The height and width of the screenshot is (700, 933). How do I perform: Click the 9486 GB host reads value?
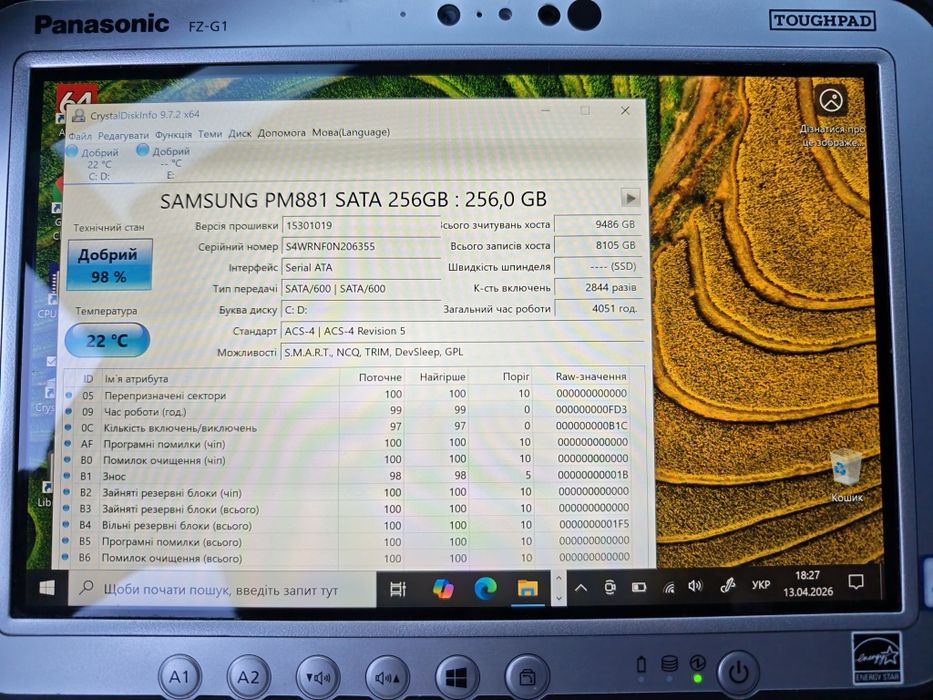(x=598, y=224)
